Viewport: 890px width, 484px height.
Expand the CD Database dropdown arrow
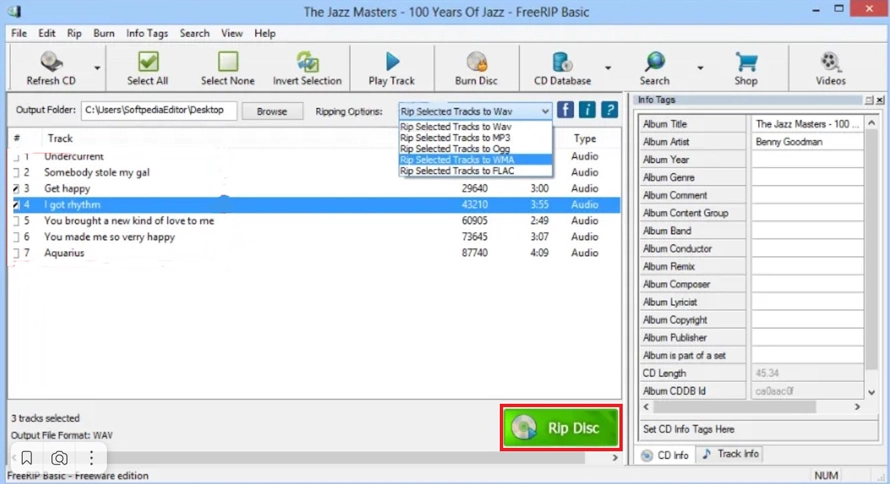pos(608,68)
